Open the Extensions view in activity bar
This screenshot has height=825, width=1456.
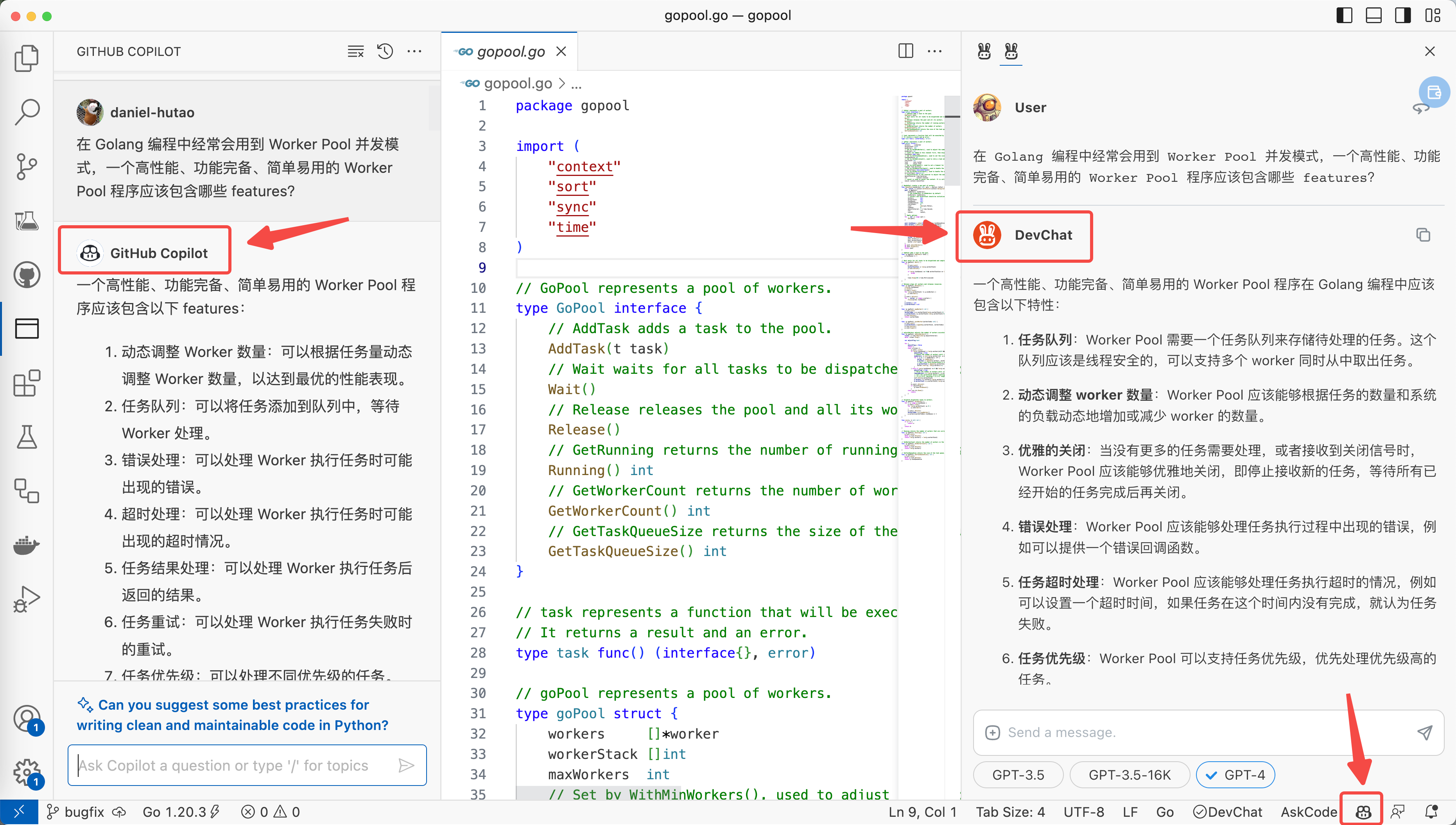[x=27, y=383]
